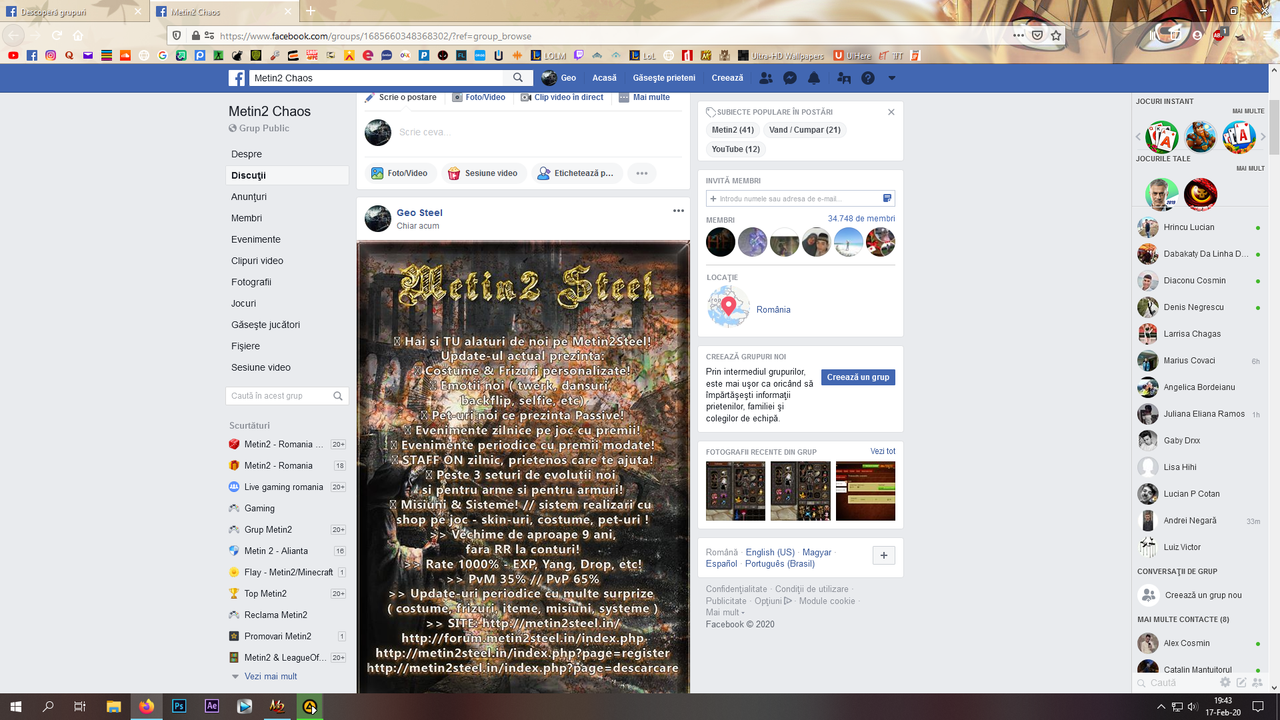
Task: Open the friend requests icon
Action: coord(766,78)
